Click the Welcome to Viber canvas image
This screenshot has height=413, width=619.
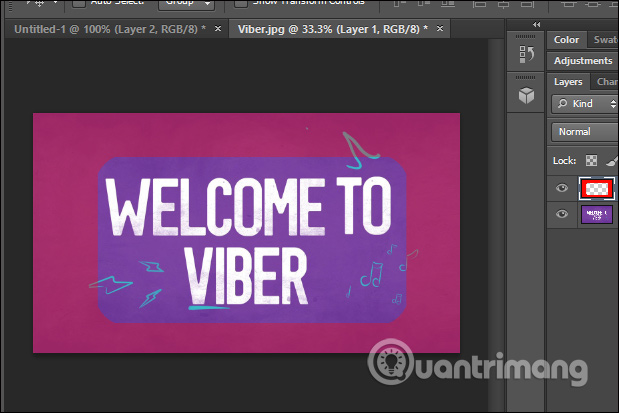246,233
